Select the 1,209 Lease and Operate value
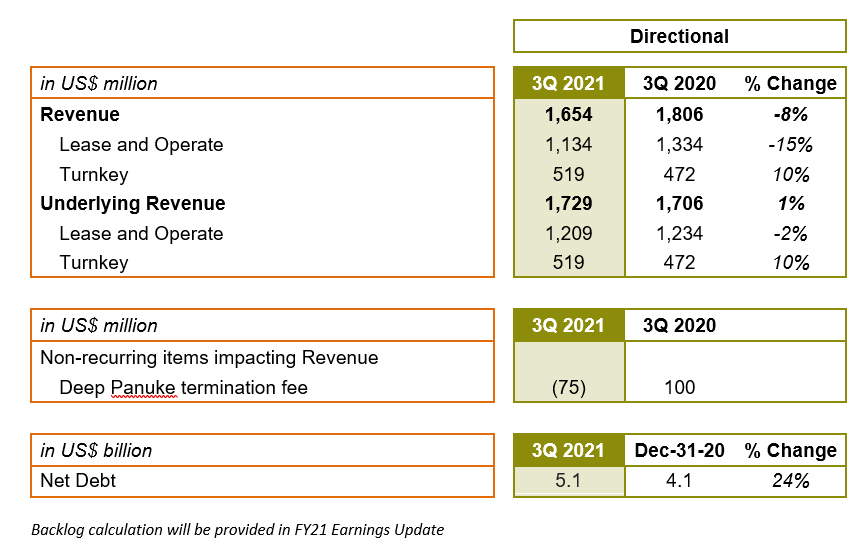This screenshot has width=866, height=553. pos(568,234)
